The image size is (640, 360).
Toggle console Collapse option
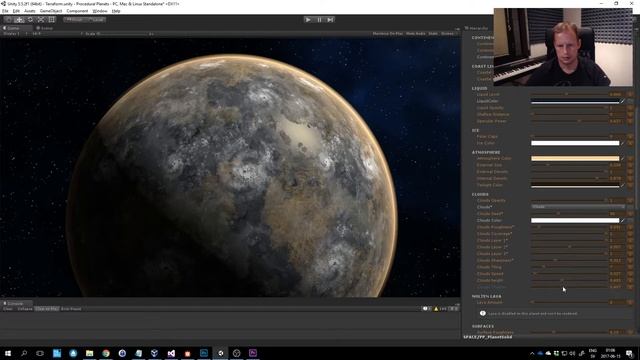click(24, 309)
